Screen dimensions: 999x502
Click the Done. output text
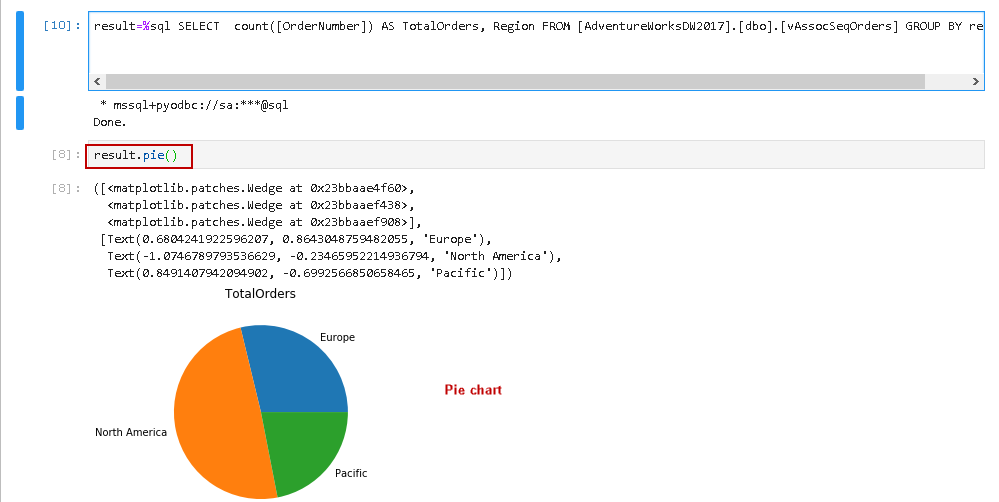(x=110, y=122)
